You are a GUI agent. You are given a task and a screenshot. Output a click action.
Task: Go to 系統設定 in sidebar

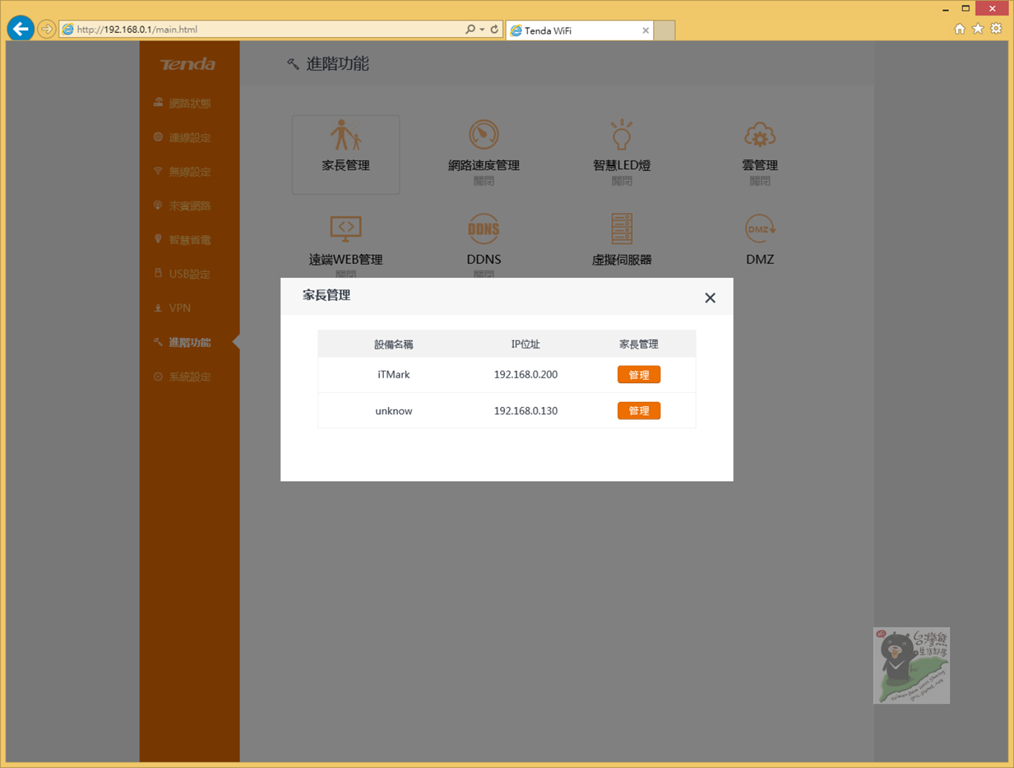(182, 376)
